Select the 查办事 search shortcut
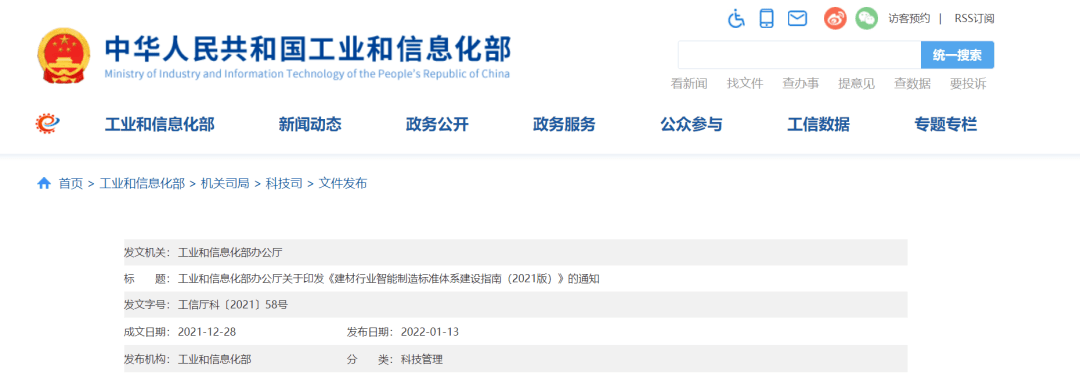1080x392 pixels. coord(800,84)
